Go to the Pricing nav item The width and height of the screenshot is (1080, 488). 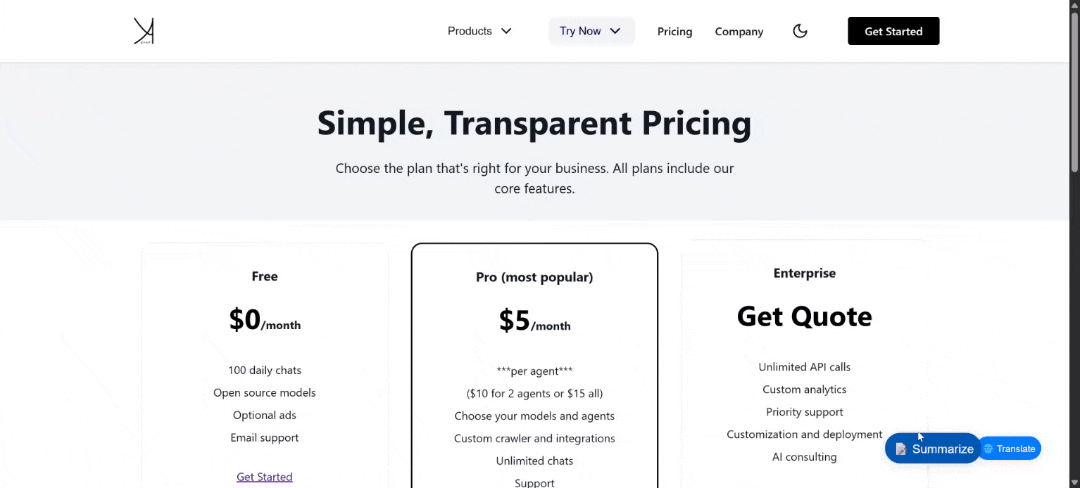pos(675,32)
